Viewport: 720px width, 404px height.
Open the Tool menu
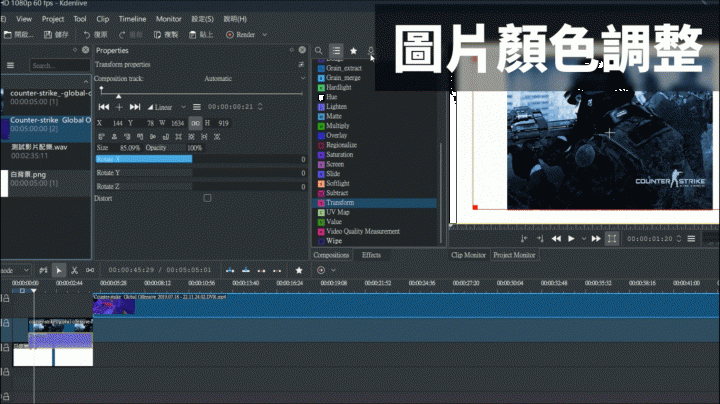point(80,19)
